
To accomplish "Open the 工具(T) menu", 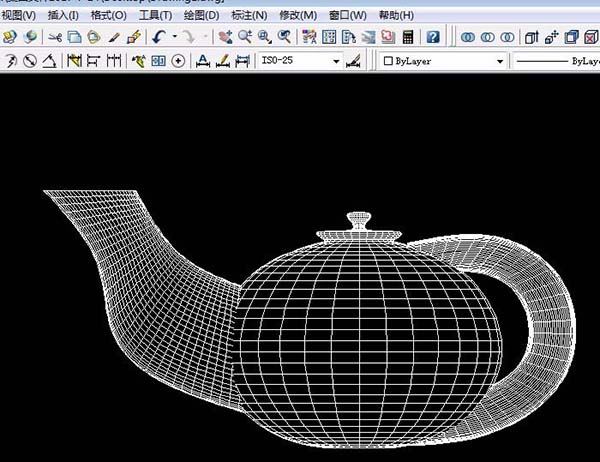I will tap(155, 15).
